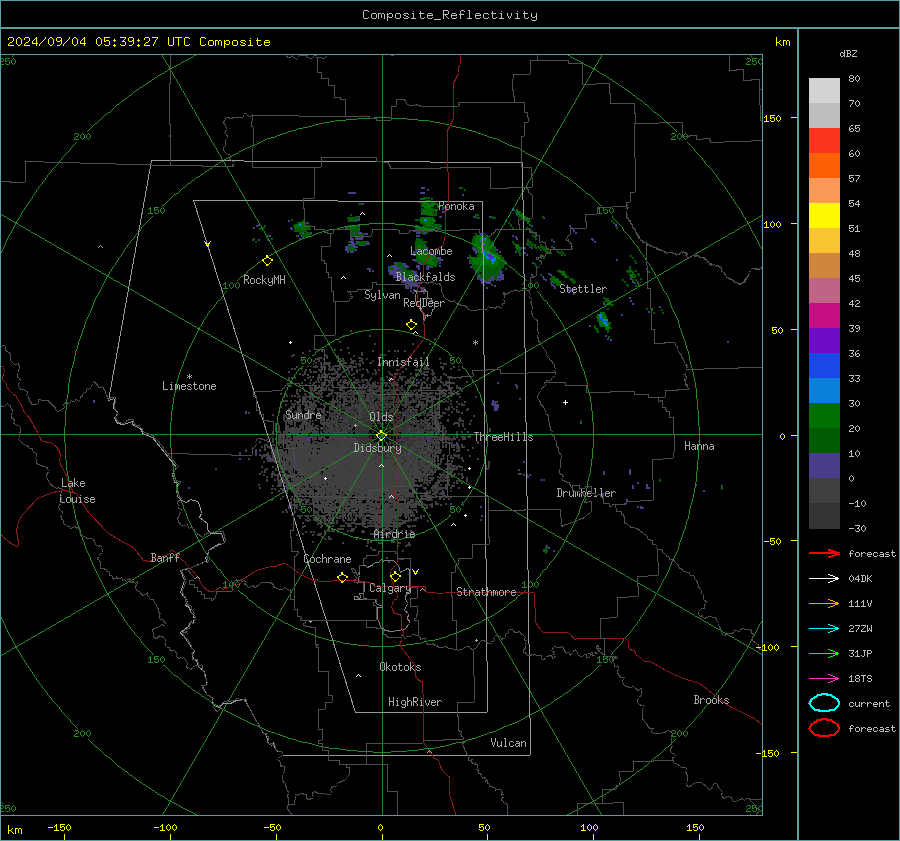Select the dark orange 57-60 dBZ swatch
900x841 pixels.
(824, 166)
